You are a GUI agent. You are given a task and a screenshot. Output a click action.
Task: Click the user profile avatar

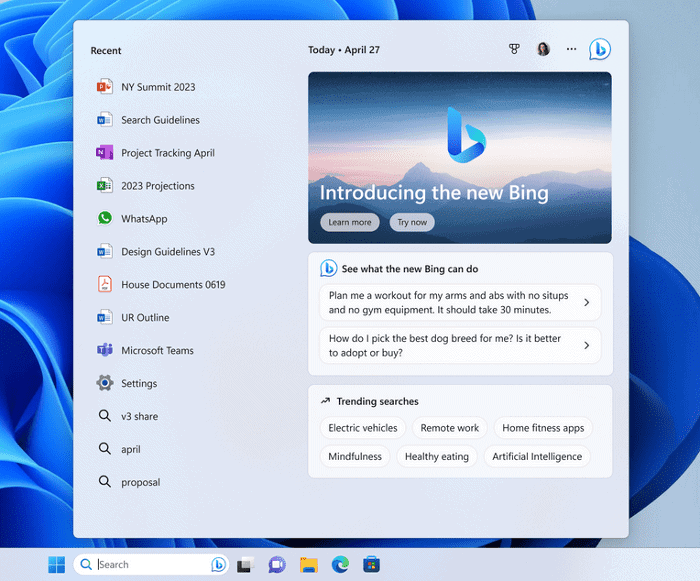point(543,49)
